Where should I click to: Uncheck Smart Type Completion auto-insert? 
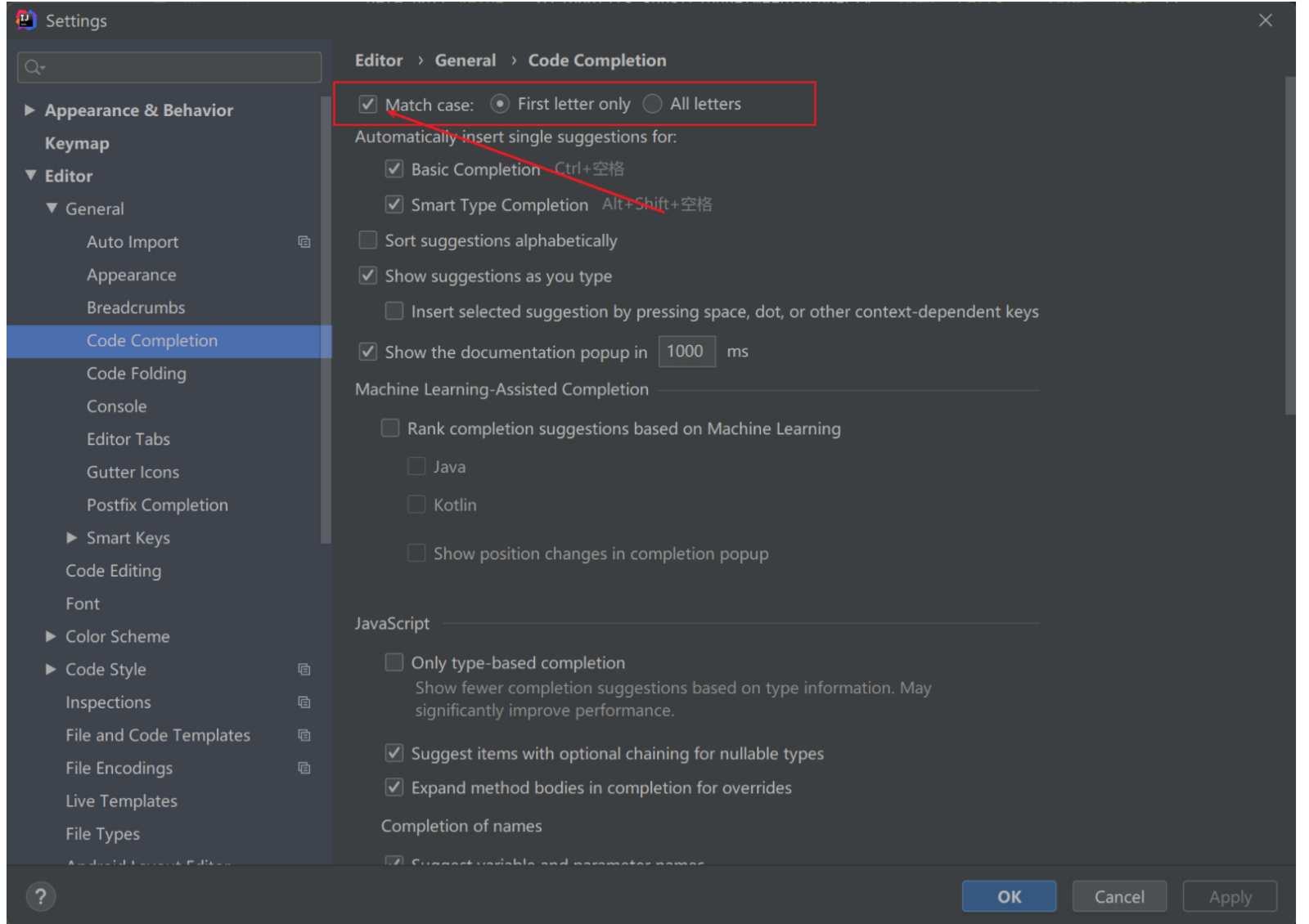coord(394,204)
